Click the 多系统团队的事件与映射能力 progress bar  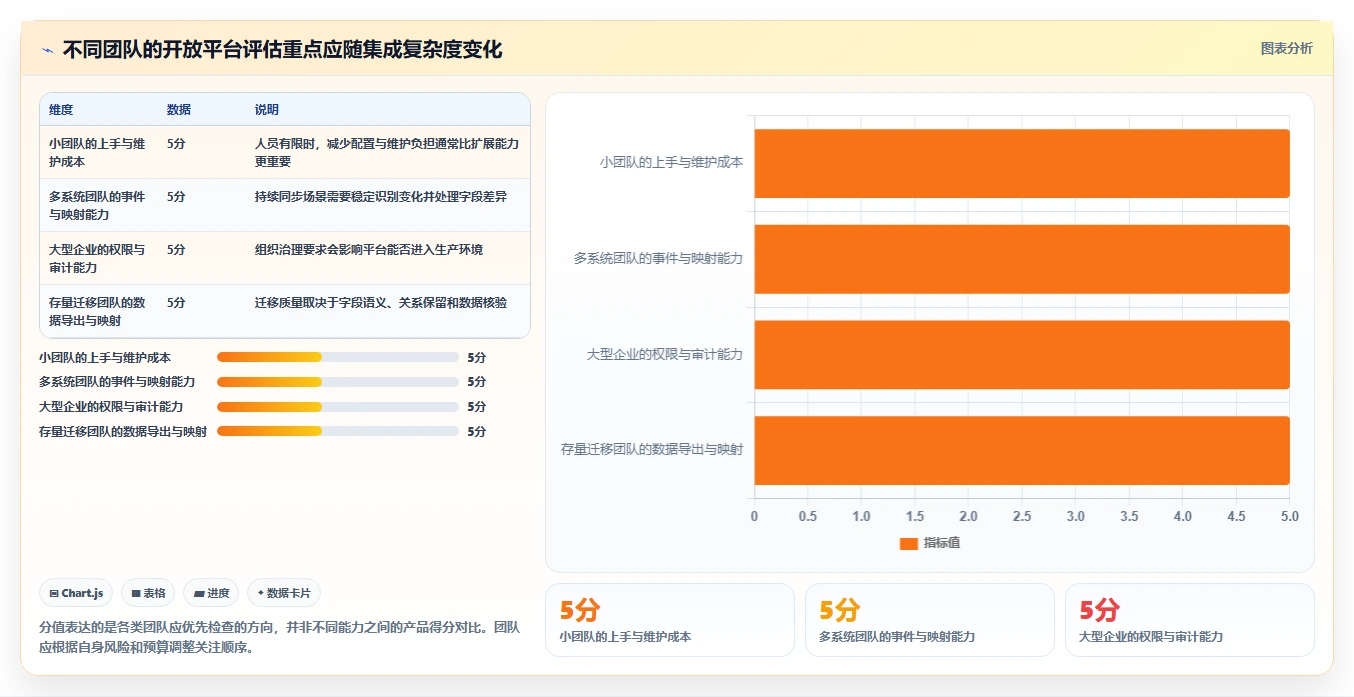click(x=338, y=382)
